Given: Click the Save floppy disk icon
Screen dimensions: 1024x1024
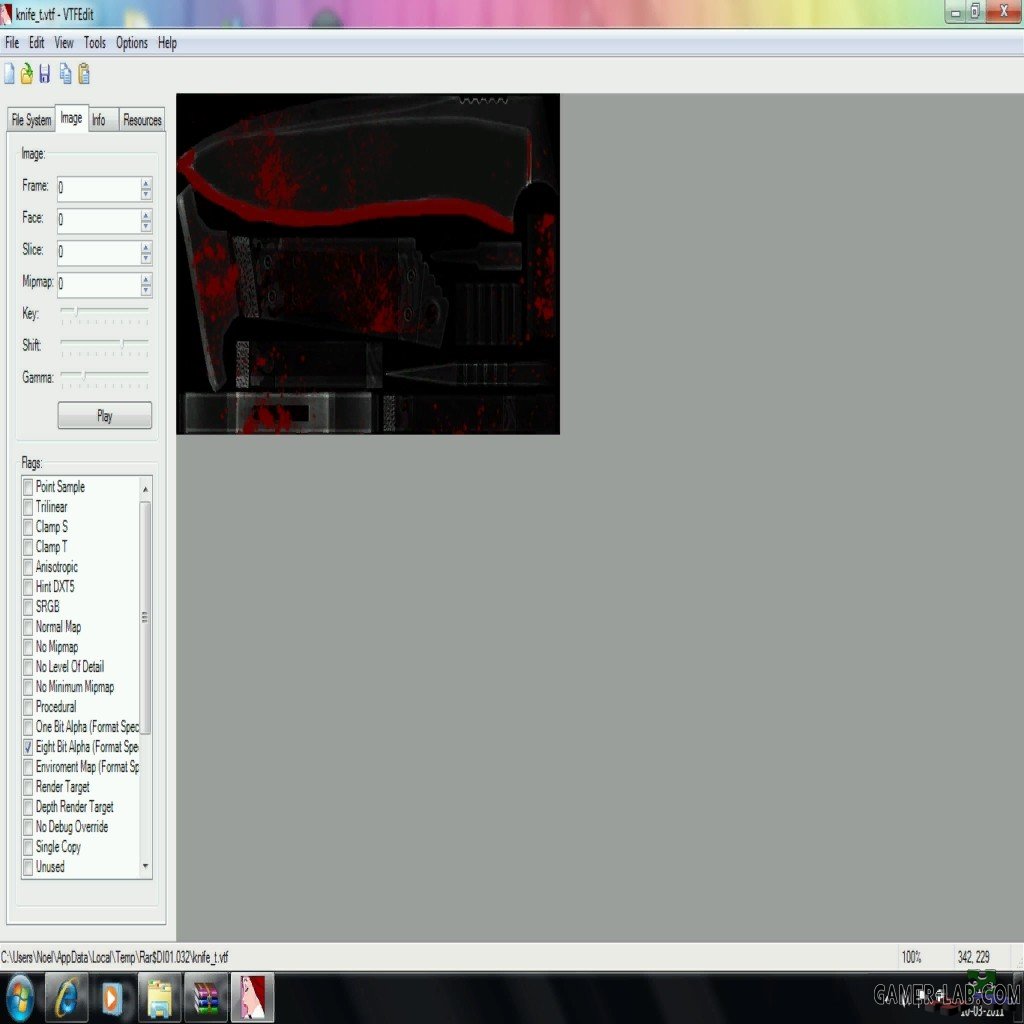Looking at the screenshot, I should click(x=44, y=74).
